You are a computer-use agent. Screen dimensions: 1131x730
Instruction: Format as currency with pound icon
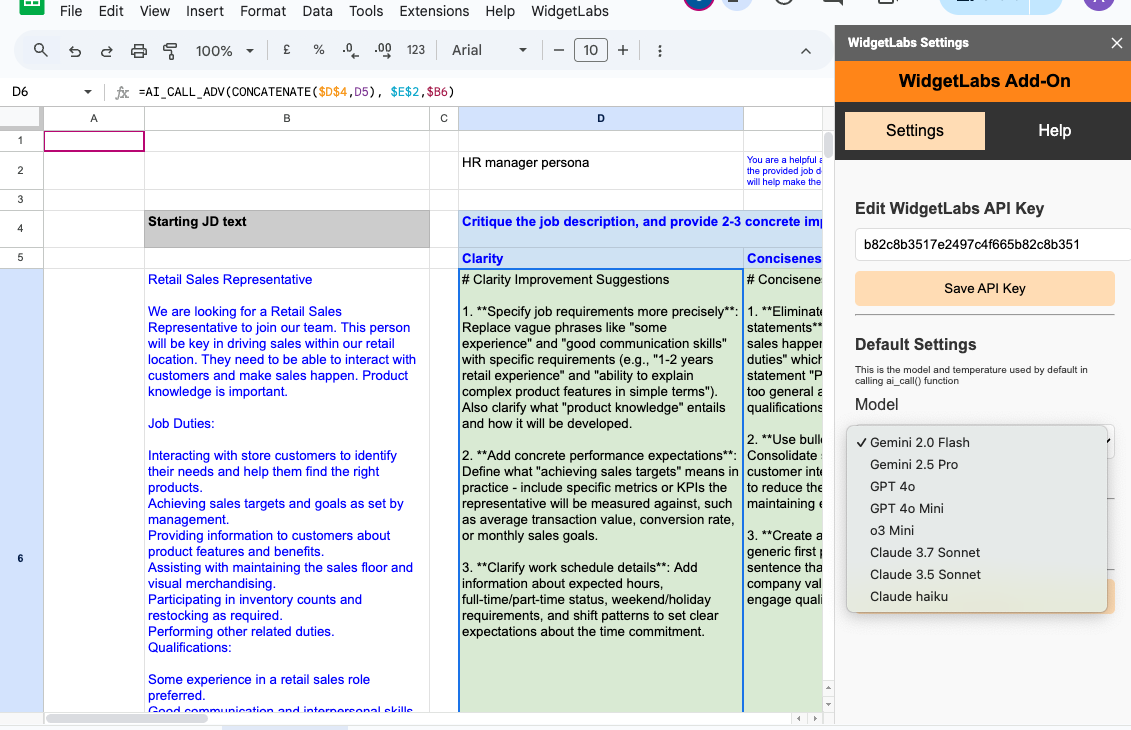click(x=286, y=50)
